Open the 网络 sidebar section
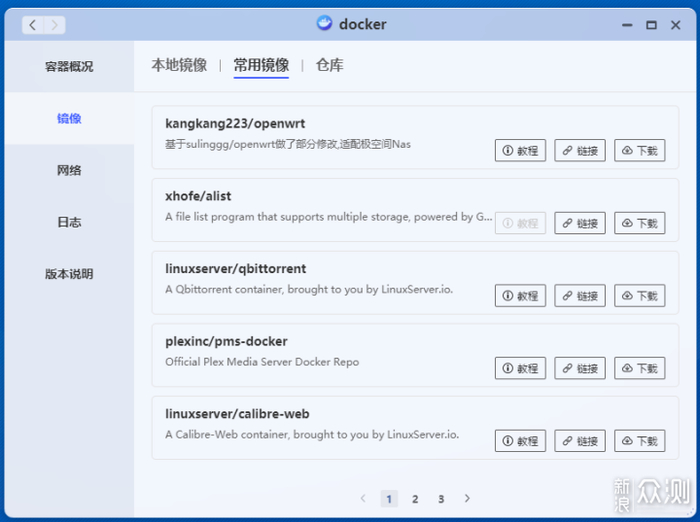The height and width of the screenshot is (522, 700). tap(69, 170)
